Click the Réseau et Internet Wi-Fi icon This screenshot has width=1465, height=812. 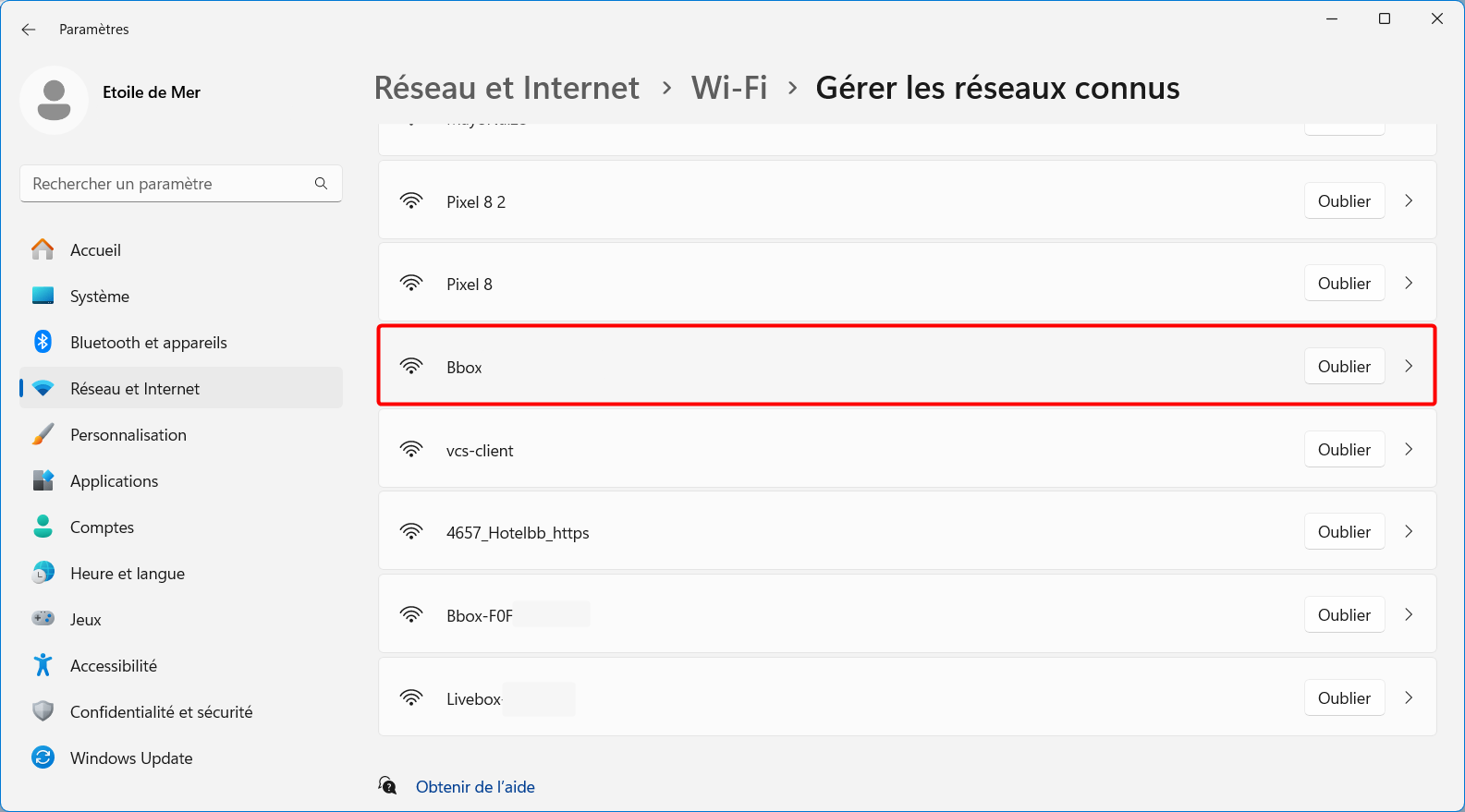tap(43, 388)
